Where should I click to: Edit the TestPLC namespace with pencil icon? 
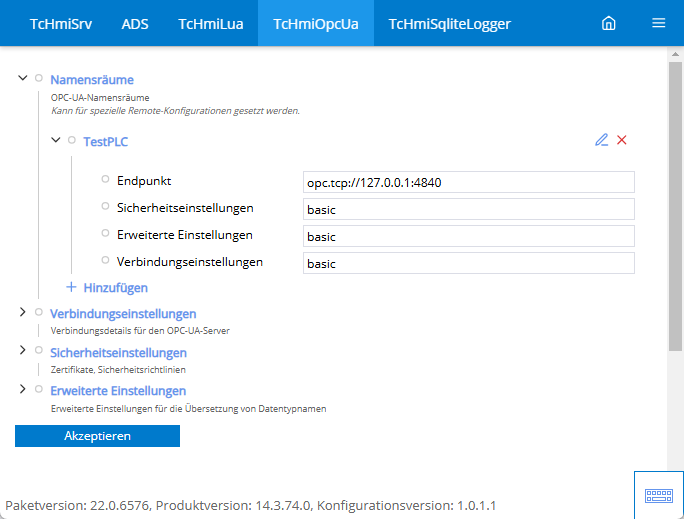coord(602,140)
